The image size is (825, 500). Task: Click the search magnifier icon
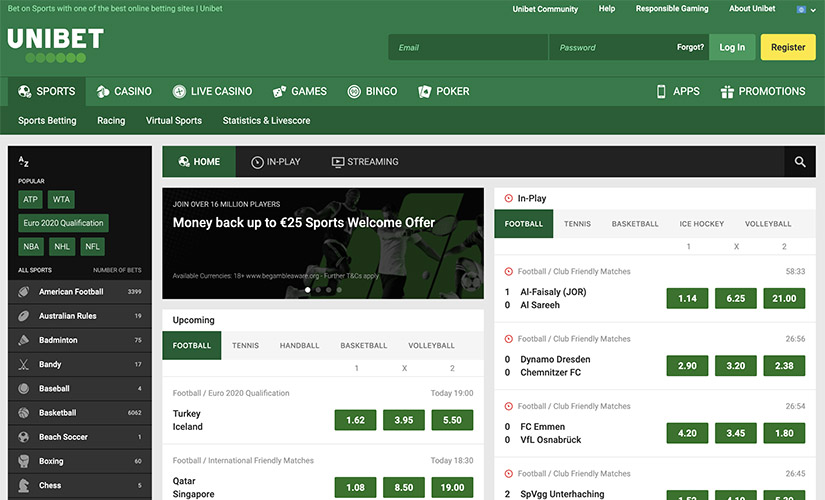[x=800, y=162]
